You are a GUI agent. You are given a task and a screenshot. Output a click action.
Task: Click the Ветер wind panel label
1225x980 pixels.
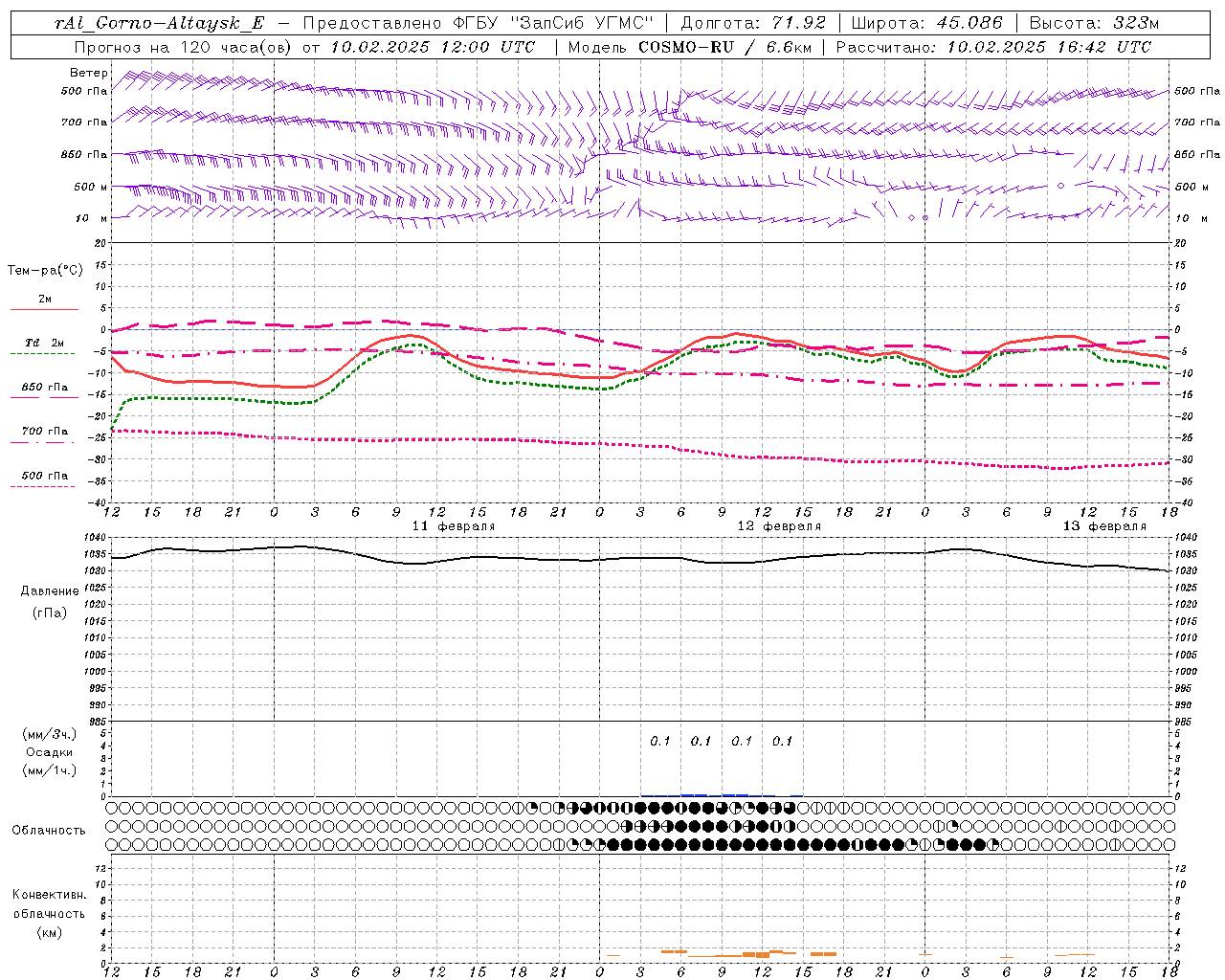pos(88,73)
